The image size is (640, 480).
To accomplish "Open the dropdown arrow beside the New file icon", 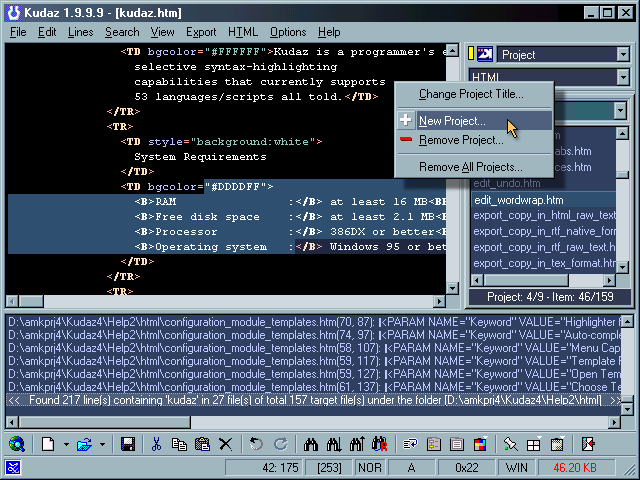I will click(x=66, y=444).
